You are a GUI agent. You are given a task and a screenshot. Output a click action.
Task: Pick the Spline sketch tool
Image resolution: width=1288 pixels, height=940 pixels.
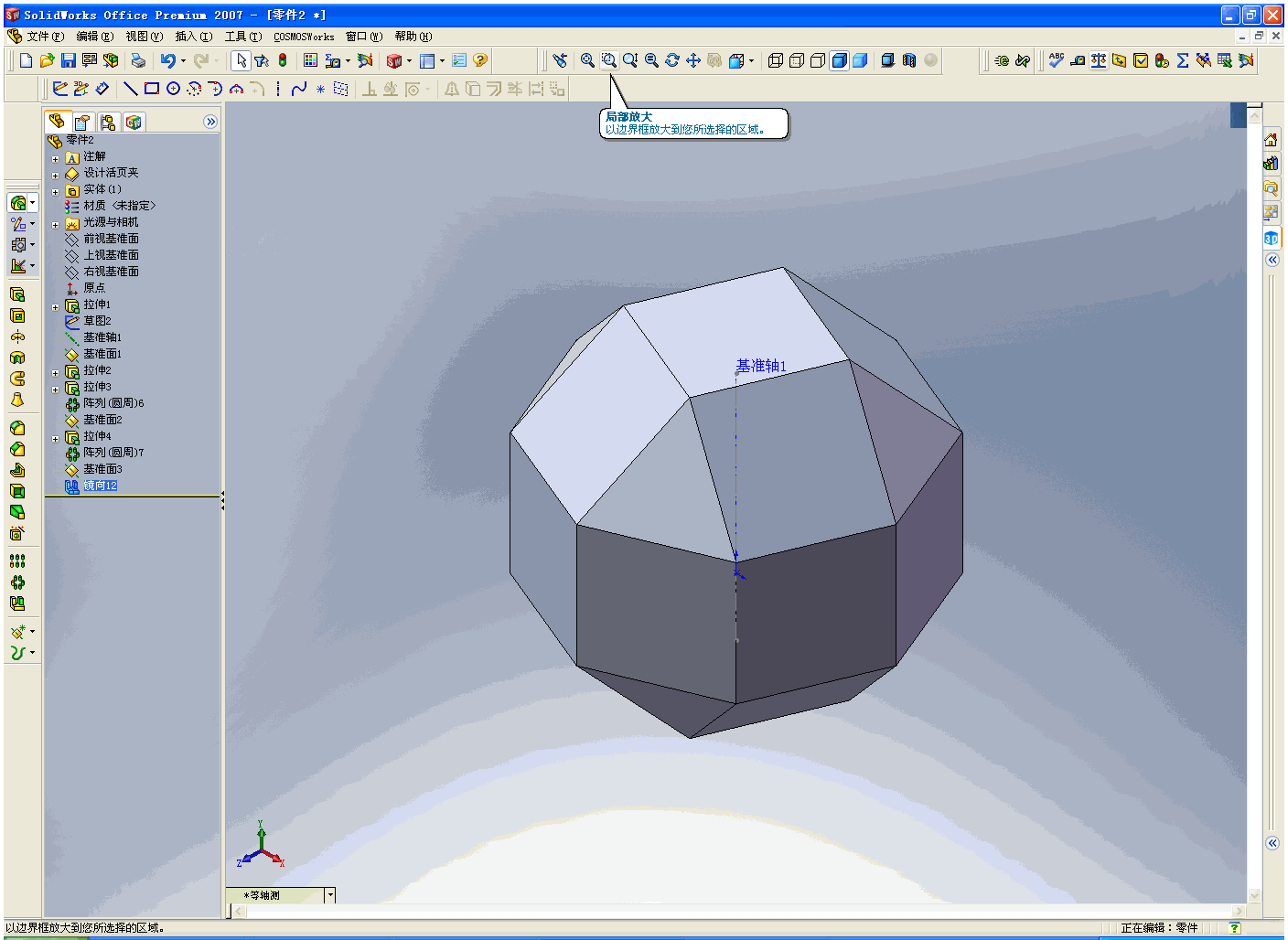click(x=299, y=89)
